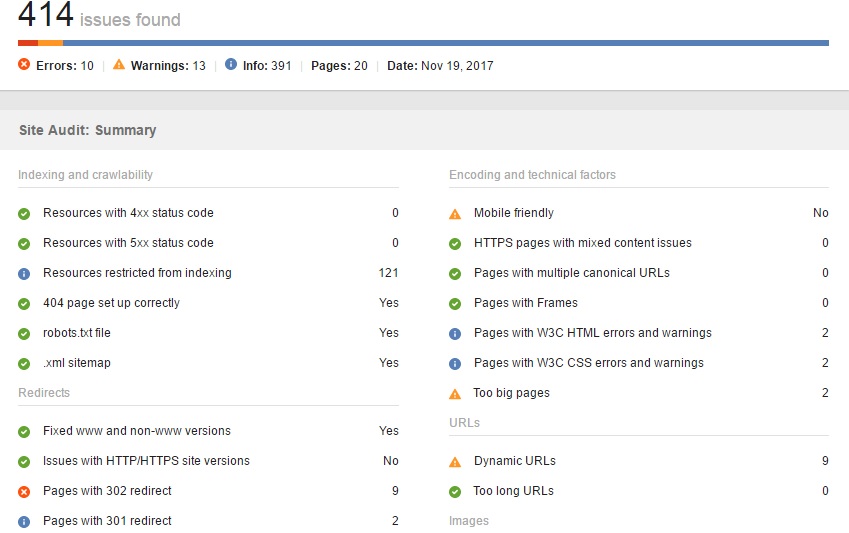Click green check beside HTTPS mixed content issues
The height and width of the screenshot is (533, 849).
click(455, 244)
